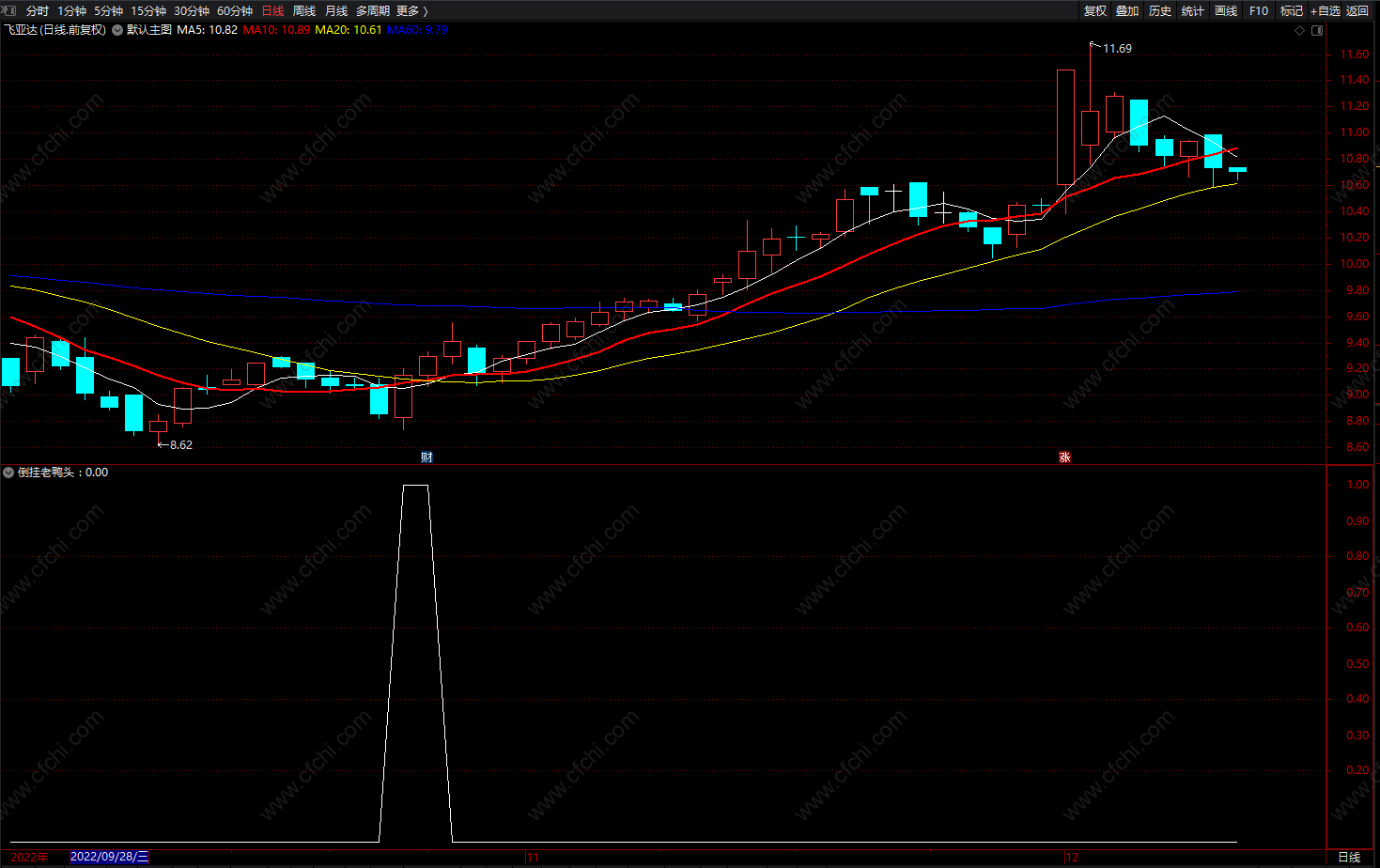The width and height of the screenshot is (1380, 868).
Task: Click the 飞亚达 (日线.前复权) stock title
Action: (x=55, y=30)
